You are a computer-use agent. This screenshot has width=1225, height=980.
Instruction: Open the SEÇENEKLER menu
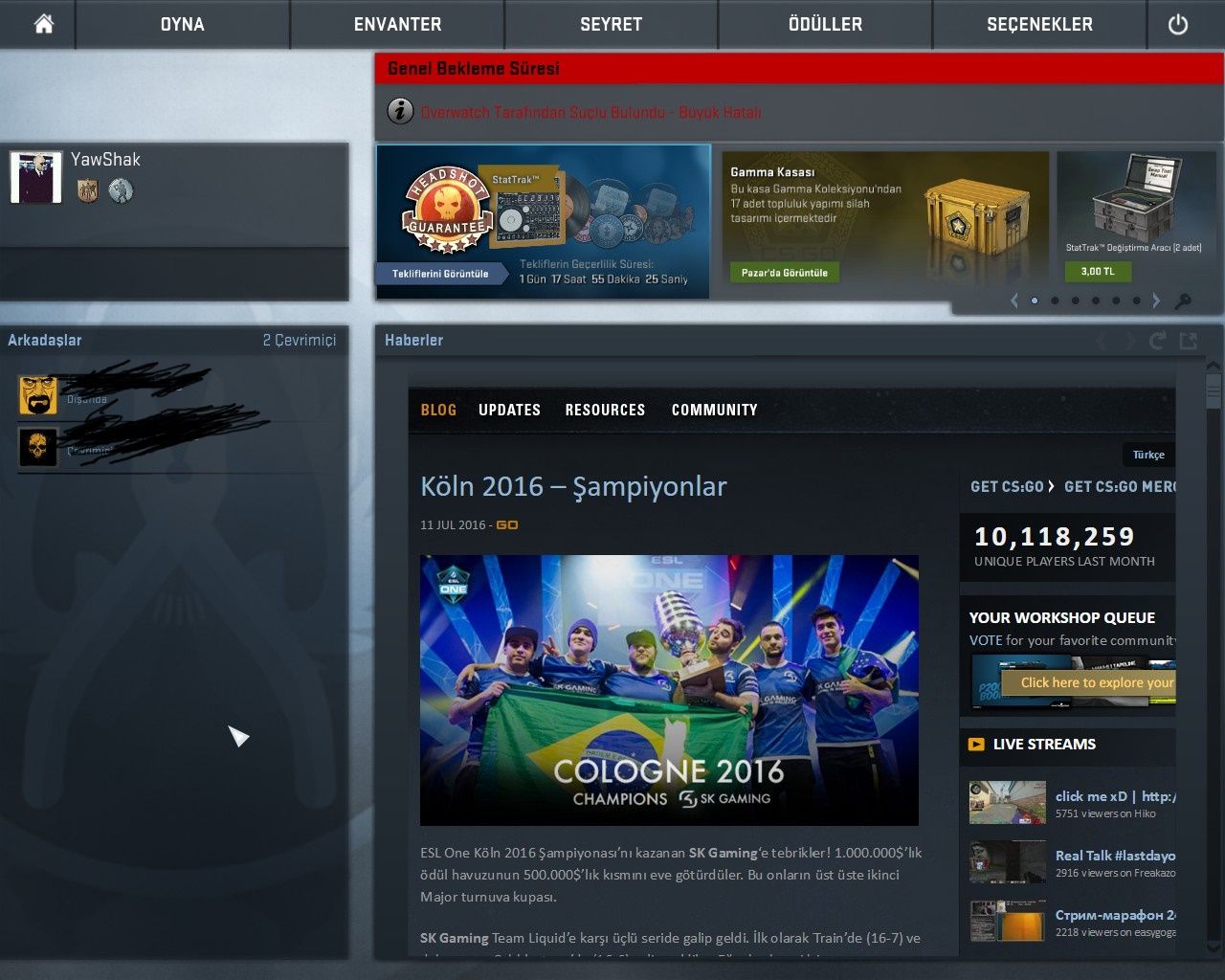tap(1039, 24)
